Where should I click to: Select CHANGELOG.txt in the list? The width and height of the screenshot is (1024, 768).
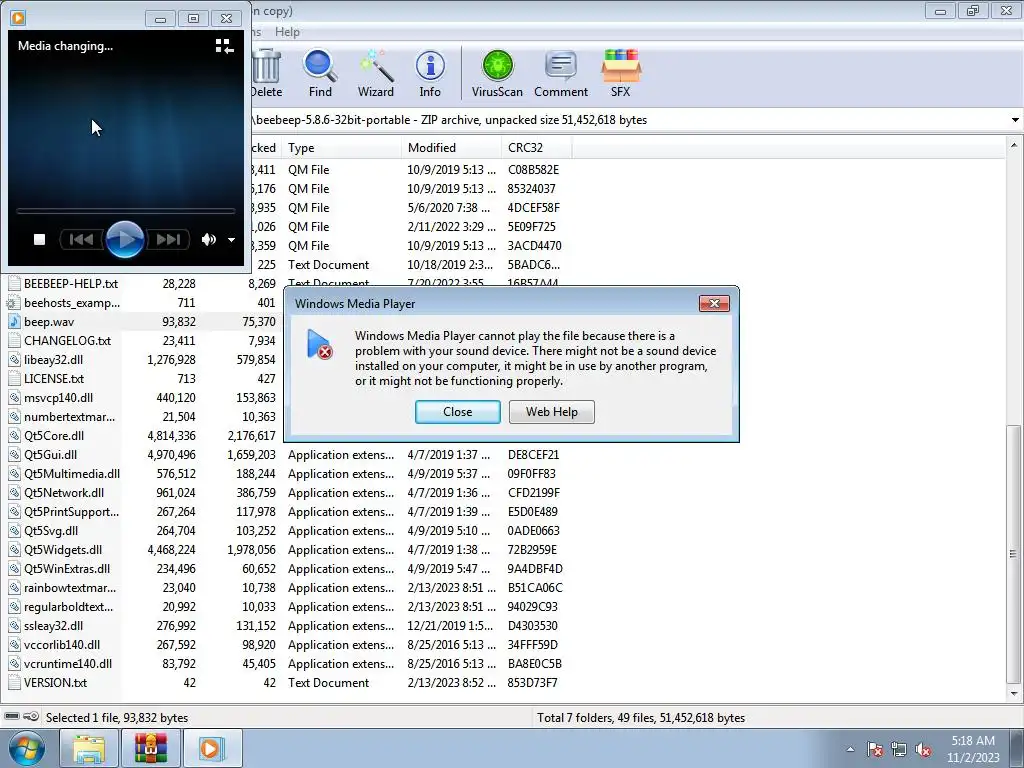[67, 341]
